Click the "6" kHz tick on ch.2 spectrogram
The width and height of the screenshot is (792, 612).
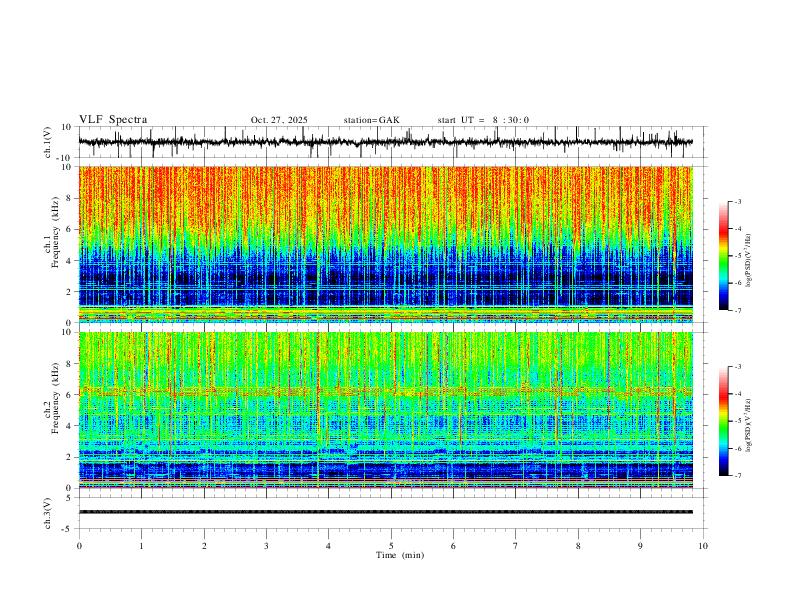point(70,395)
